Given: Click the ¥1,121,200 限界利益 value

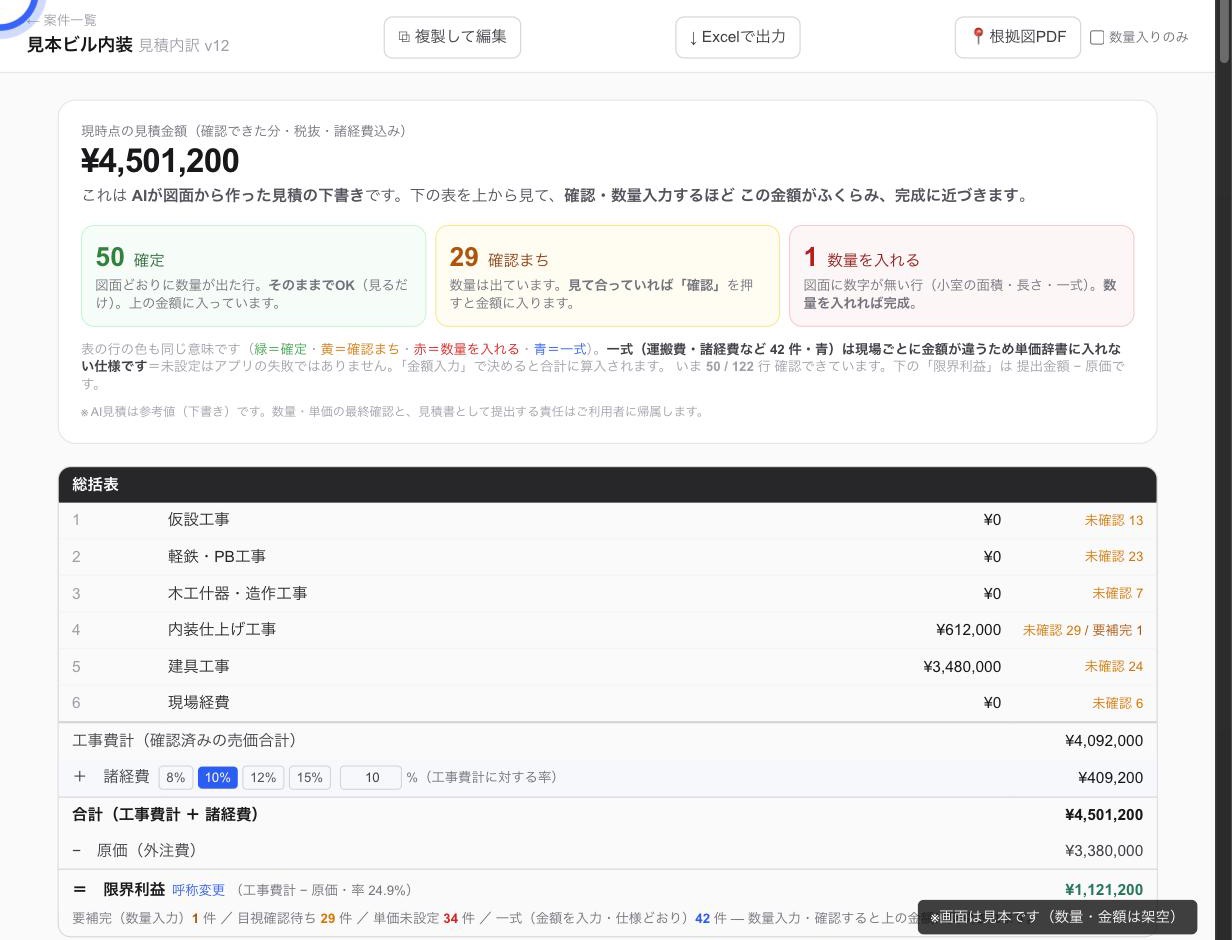Looking at the screenshot, I should click(1104, 890).
